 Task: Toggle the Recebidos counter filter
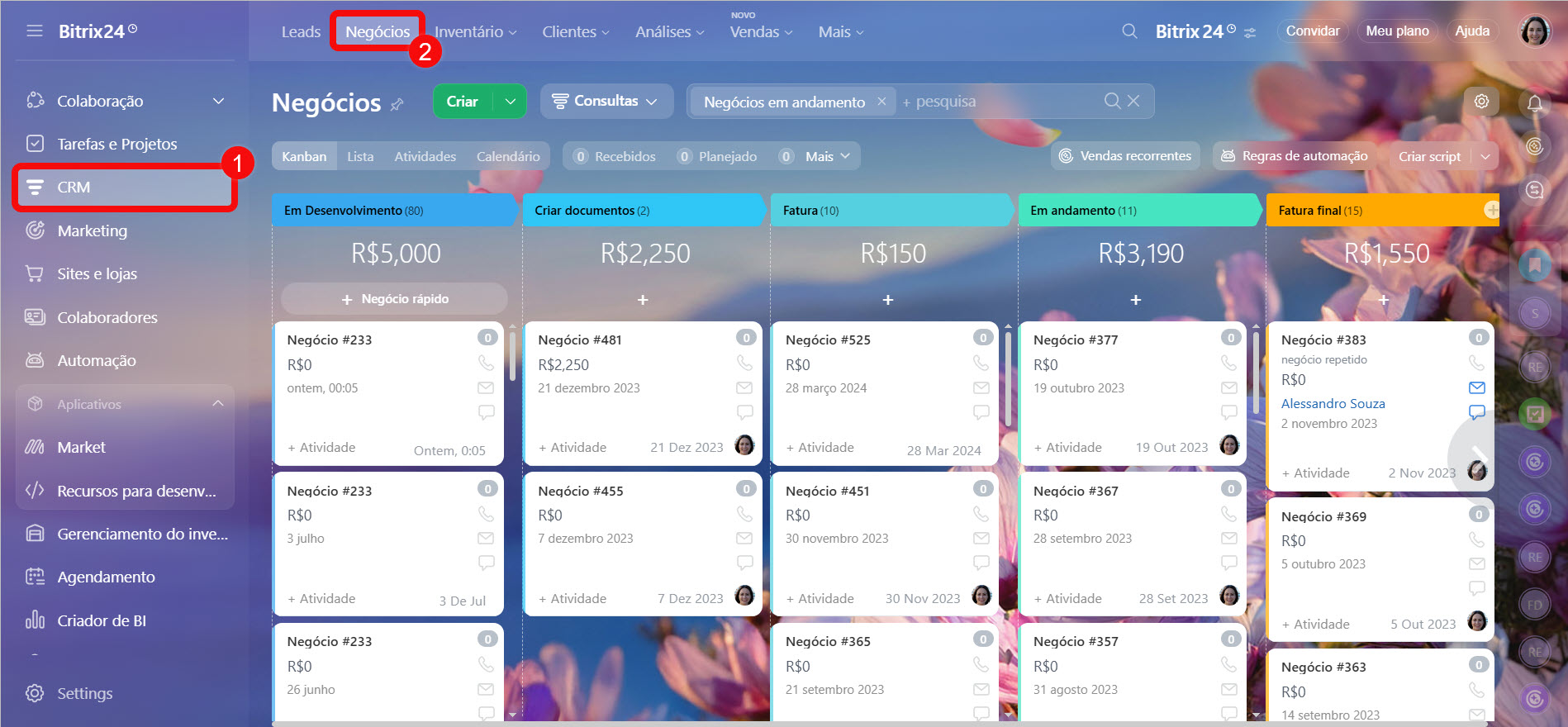(x=615, y=156)
